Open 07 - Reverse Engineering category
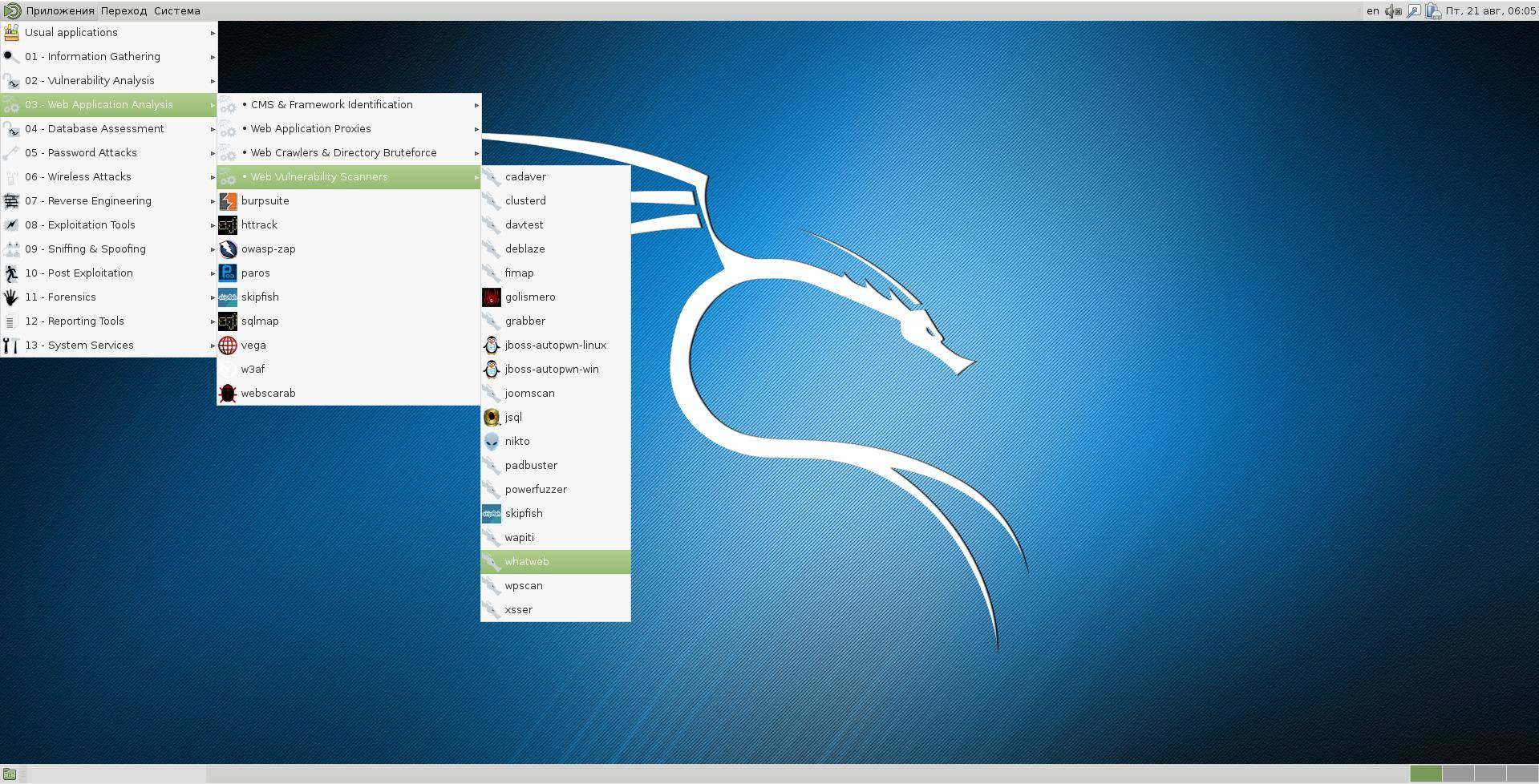 pos(108,201)
